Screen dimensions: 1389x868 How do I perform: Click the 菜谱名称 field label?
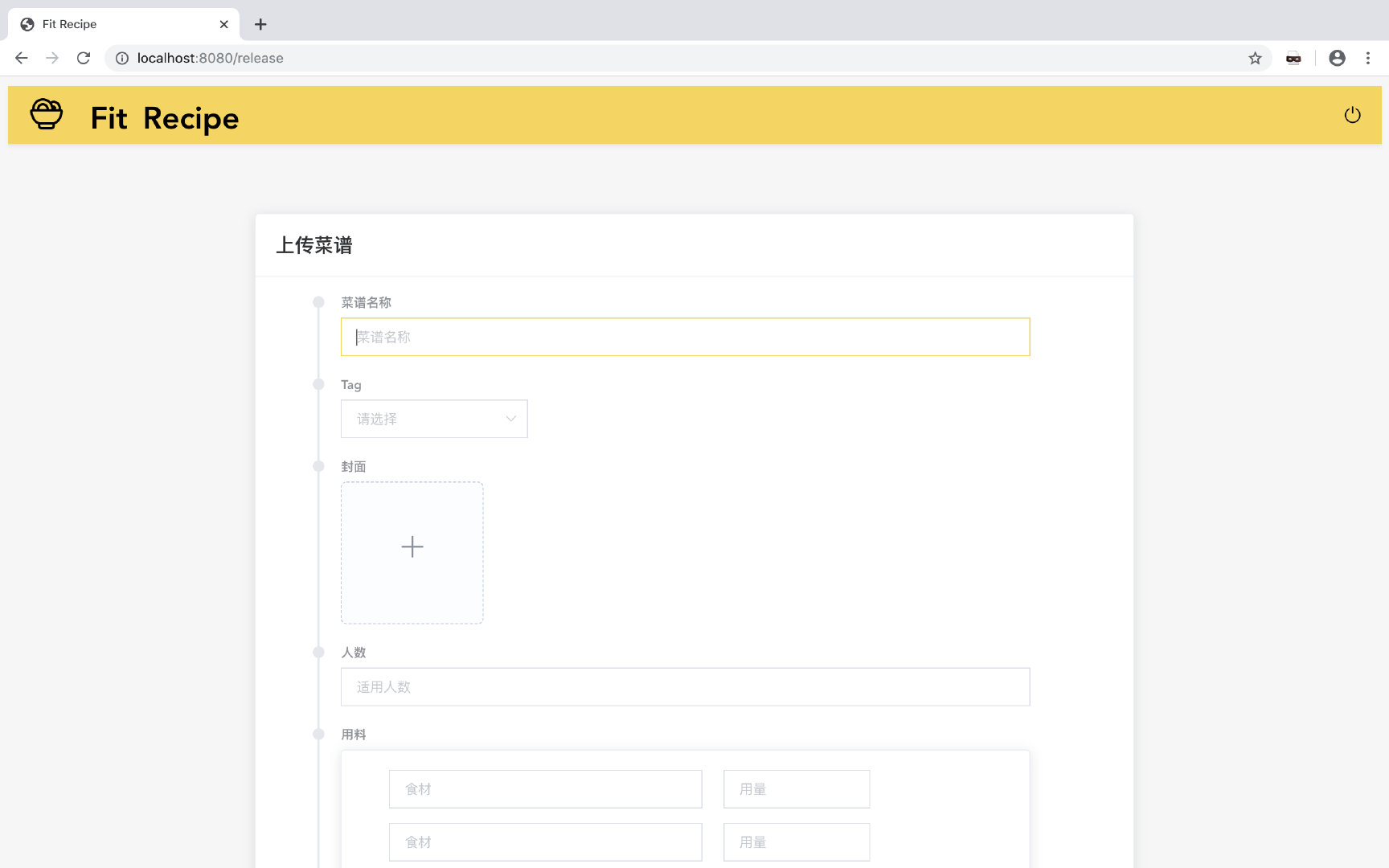pyautogui.click(x=366, y=302)
